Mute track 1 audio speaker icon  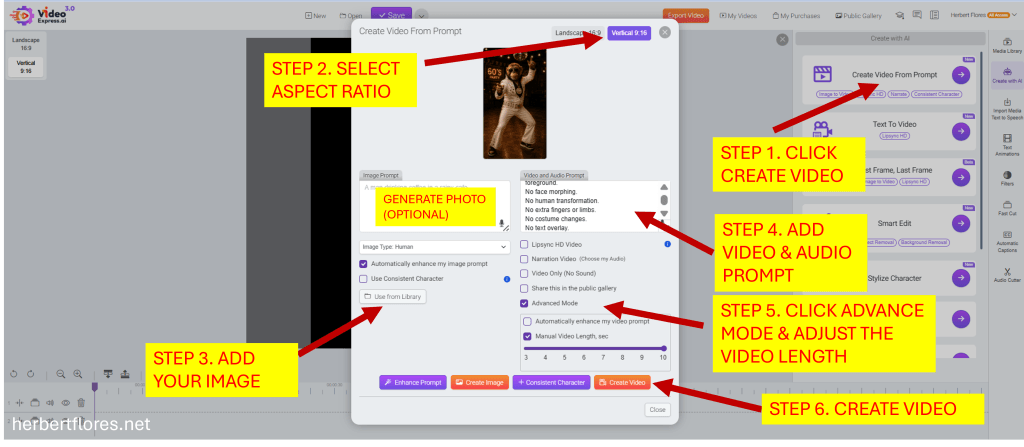50,403
